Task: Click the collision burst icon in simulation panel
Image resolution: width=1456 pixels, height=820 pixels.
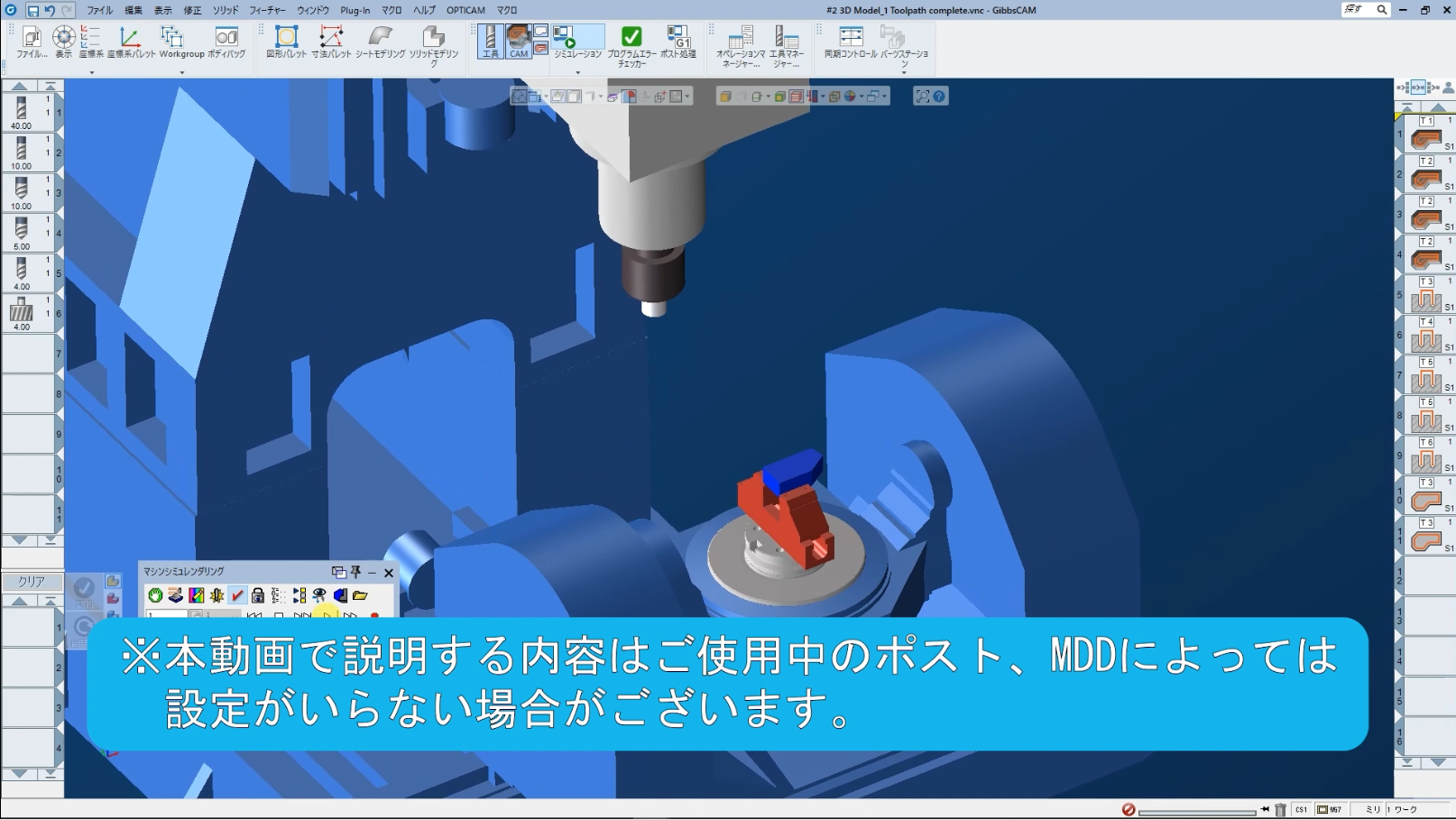Action: (x=217, y=595)
